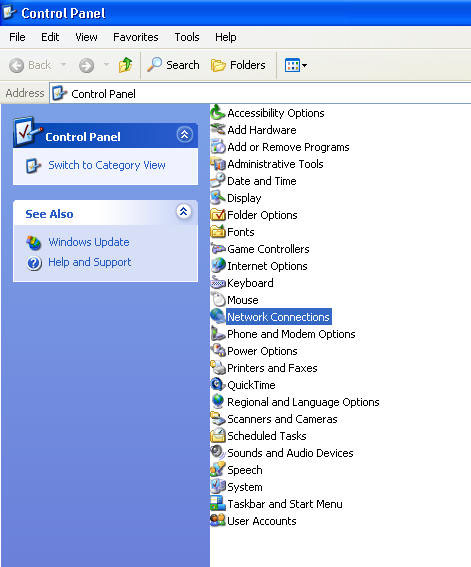Click Switch to Category View link
This screenshot has height=567, width=471.
pos(107,165)
